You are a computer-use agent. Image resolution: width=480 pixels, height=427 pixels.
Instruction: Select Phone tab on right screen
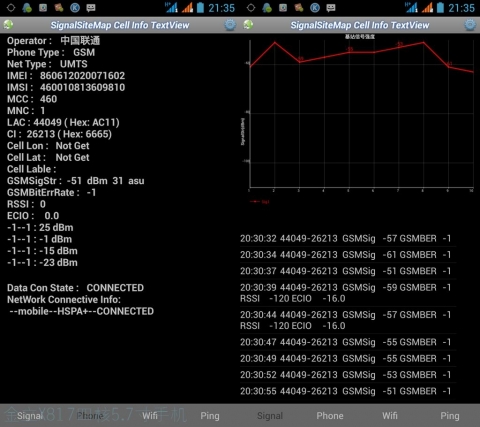tap(330, 416)
